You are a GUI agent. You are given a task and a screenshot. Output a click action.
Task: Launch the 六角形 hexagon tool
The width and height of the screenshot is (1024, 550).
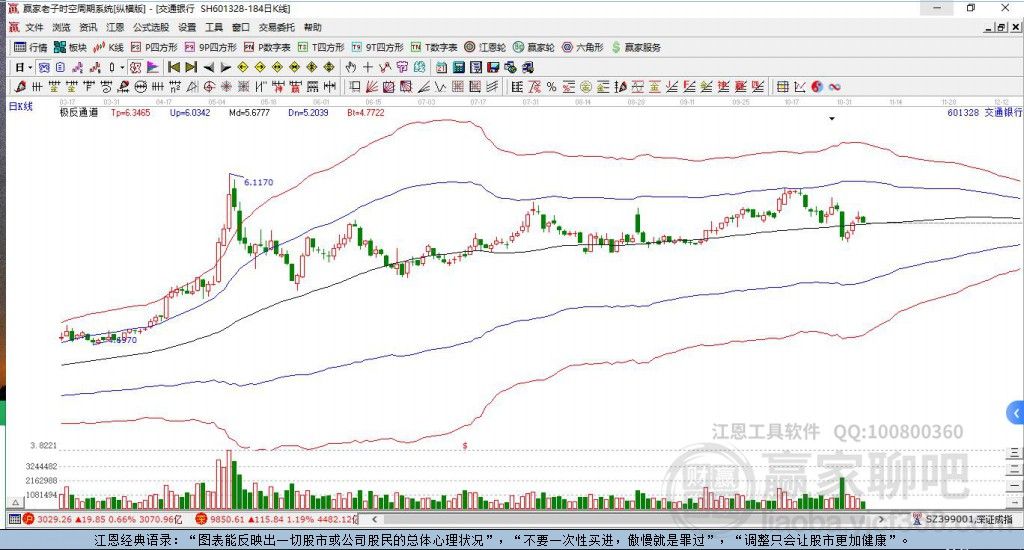pos(586,47)
